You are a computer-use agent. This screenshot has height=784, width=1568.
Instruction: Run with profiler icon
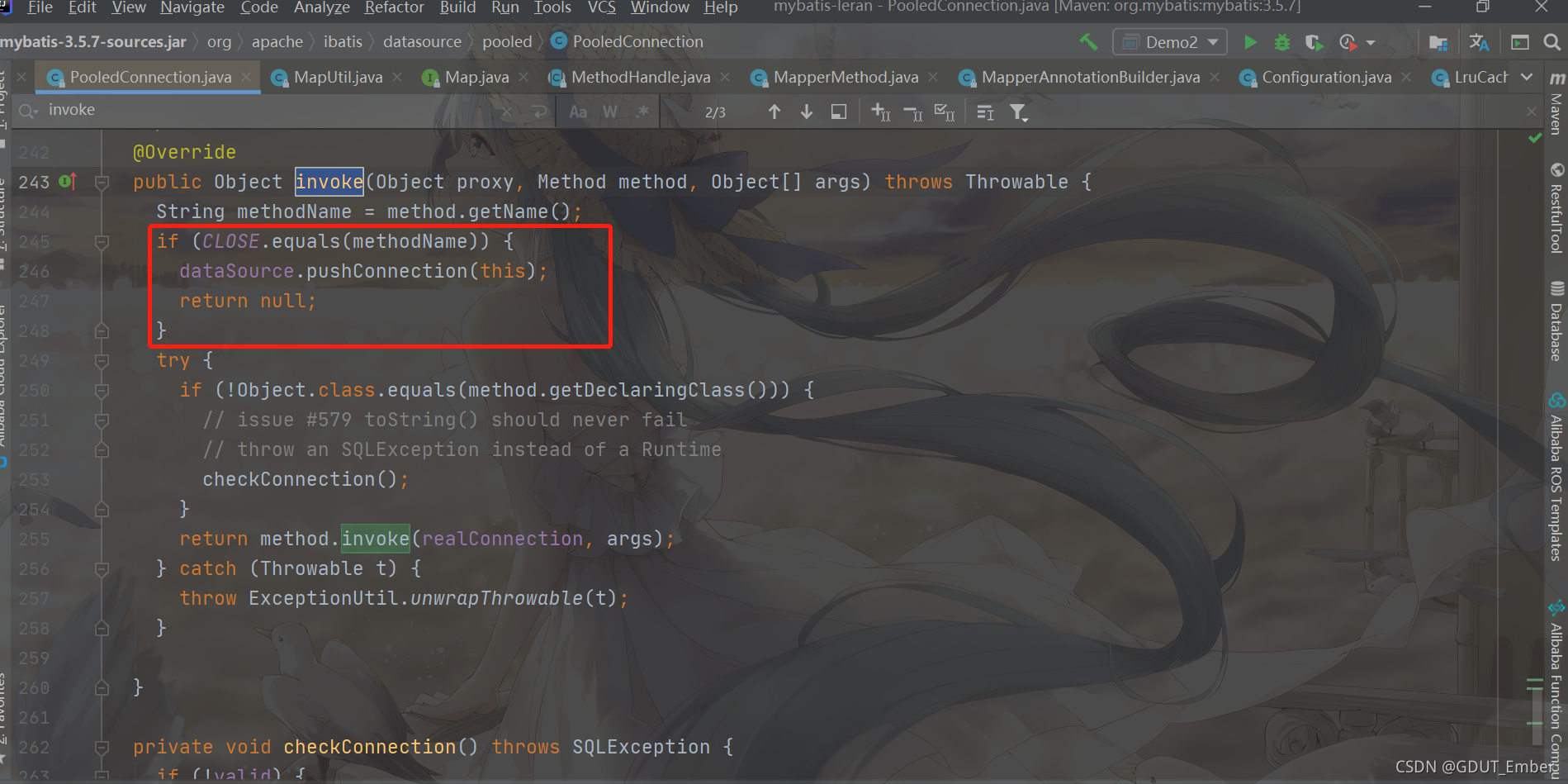click(1348, 42)
